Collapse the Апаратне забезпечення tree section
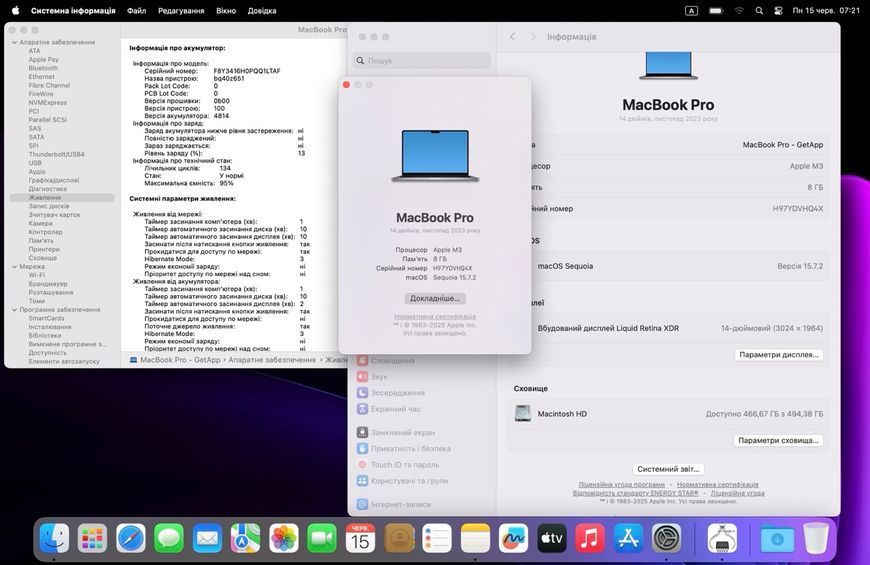This screenshot has height=565, width=870. pyautogui.click(x=14, y=42)
